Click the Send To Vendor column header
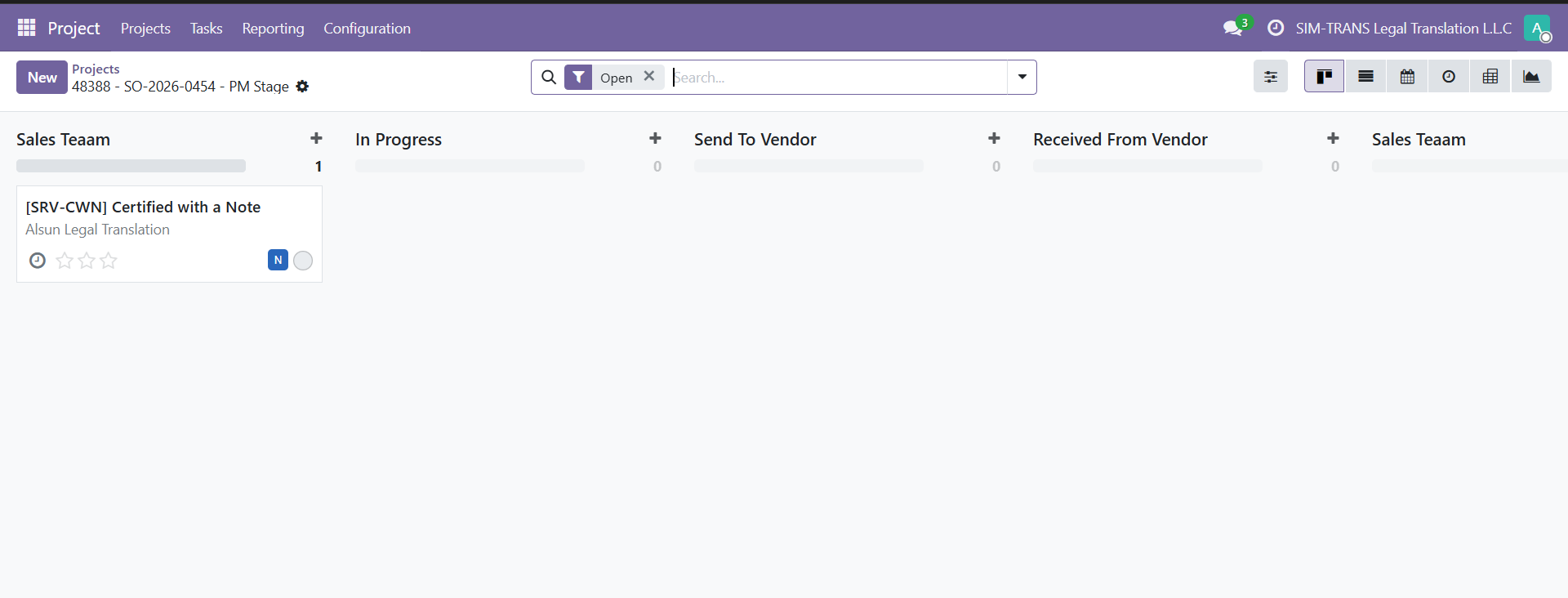Viewport: 1568px width, 598px height. pyautogui.click(x=755, y=140)
